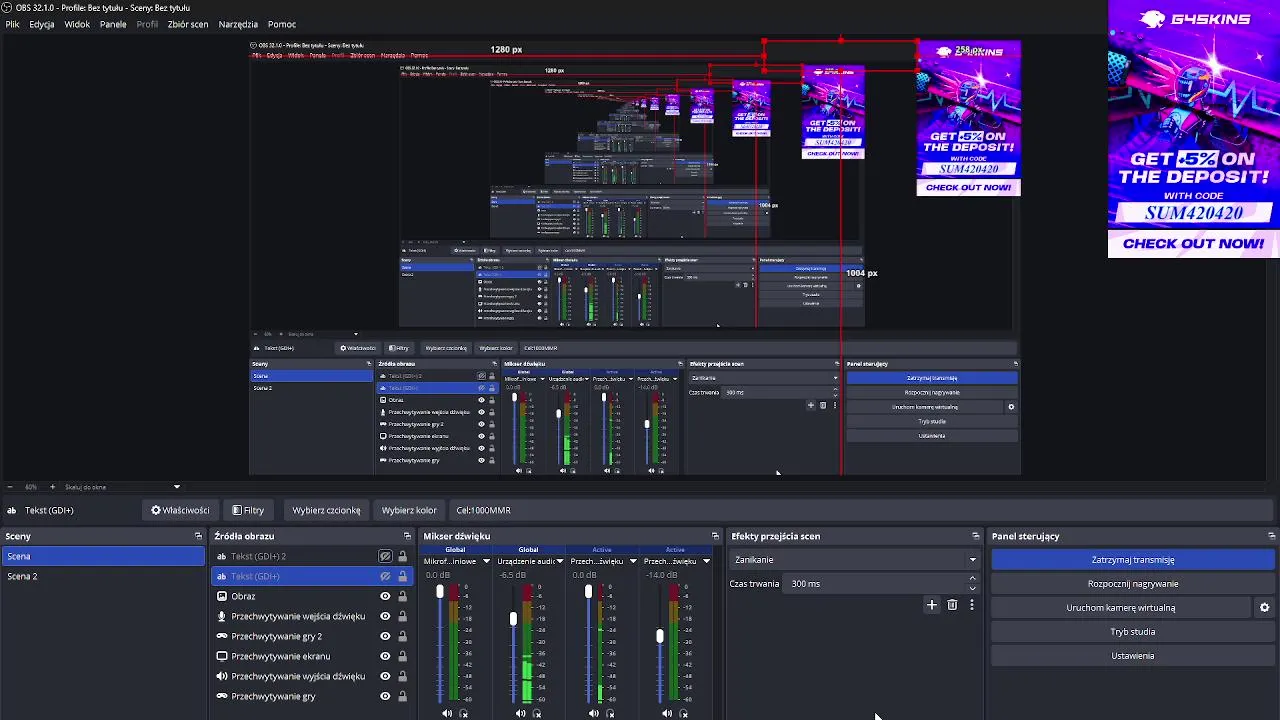The height and width of the screenshot is (720, 1280).
Task: Show the Tekst (GDI+) 2 source
Action: tap(385, 556)
